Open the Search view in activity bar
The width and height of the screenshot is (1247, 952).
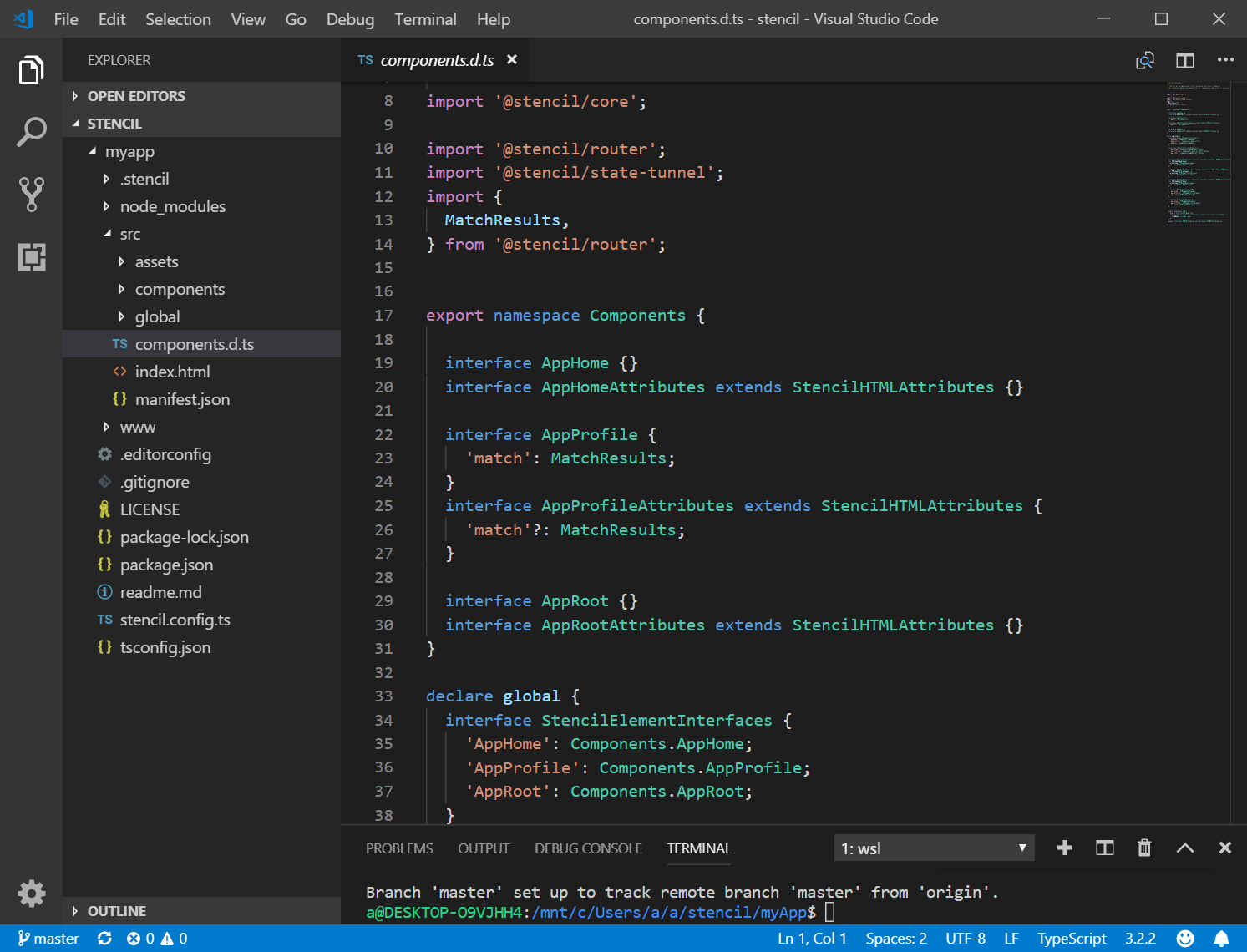click(x=31, y=132)
